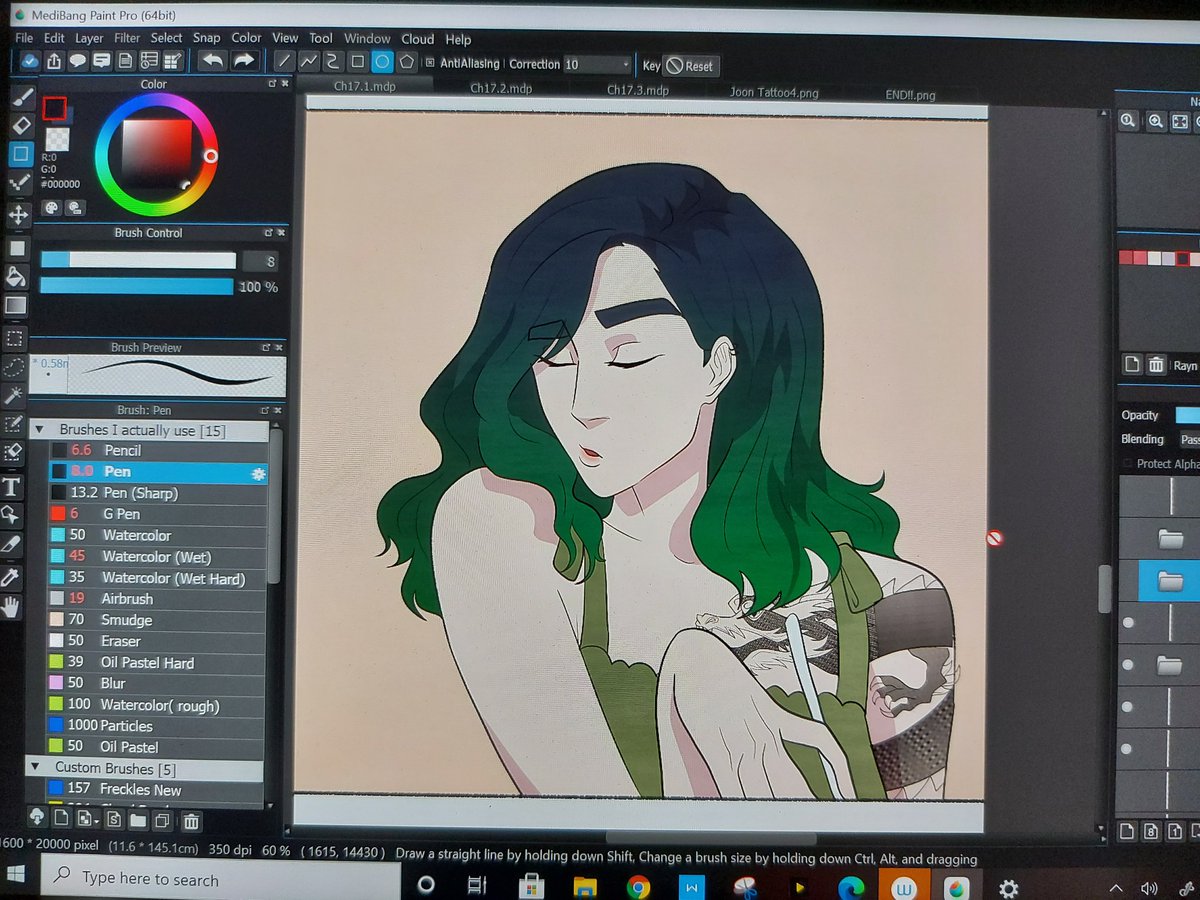Select the rectangular Select tool
The image size is (1200, 900).
click(x=15, y=338)
